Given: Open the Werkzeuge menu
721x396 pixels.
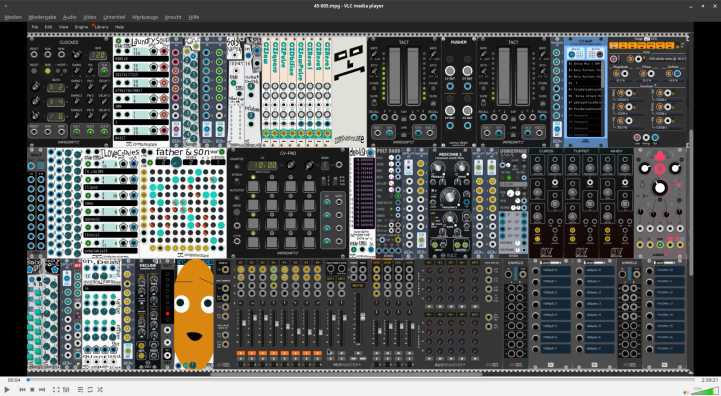Looking at the screenshot, I should (145, 17).
